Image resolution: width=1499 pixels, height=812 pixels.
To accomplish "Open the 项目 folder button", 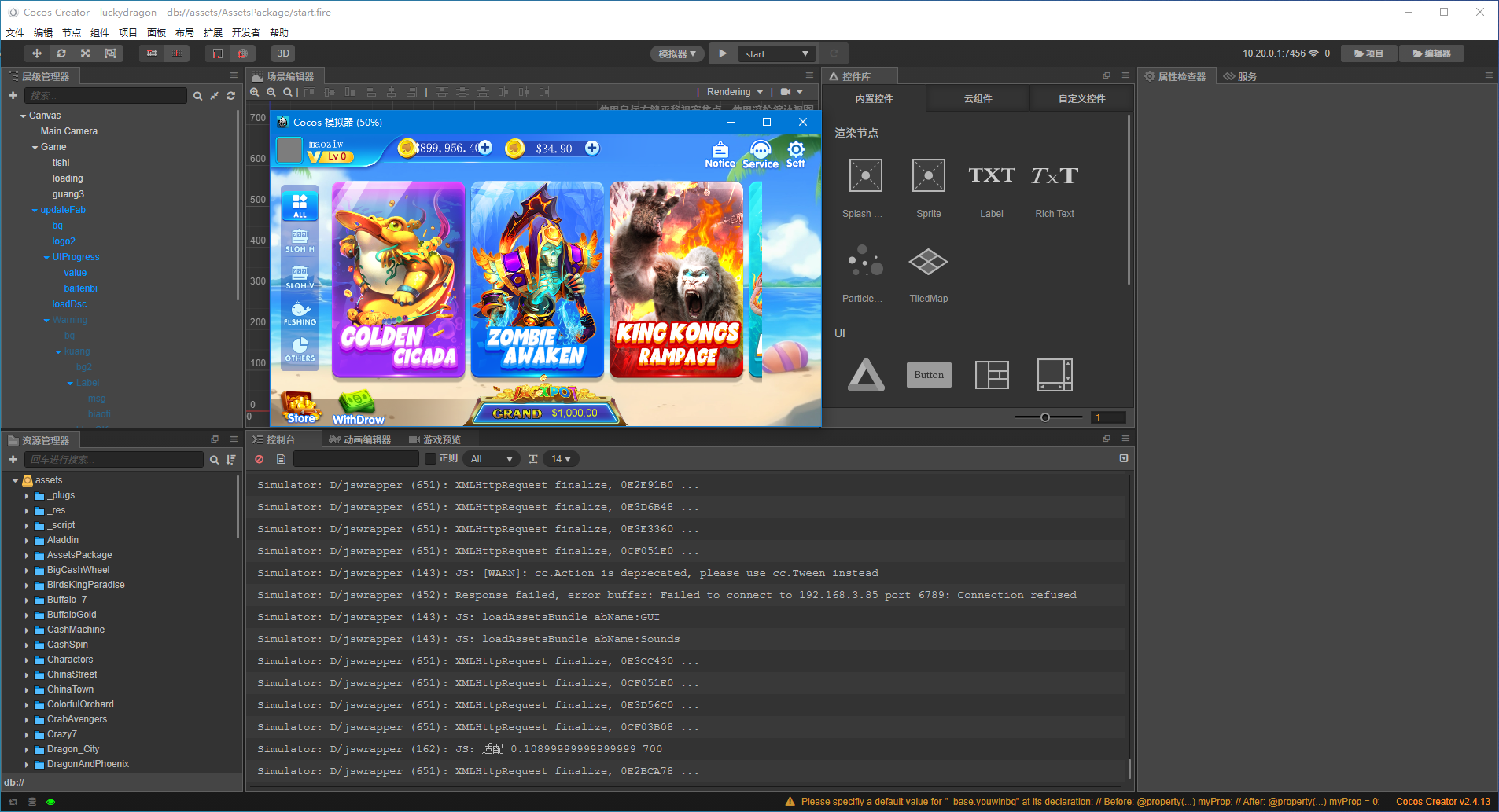I will point(1368,53).
